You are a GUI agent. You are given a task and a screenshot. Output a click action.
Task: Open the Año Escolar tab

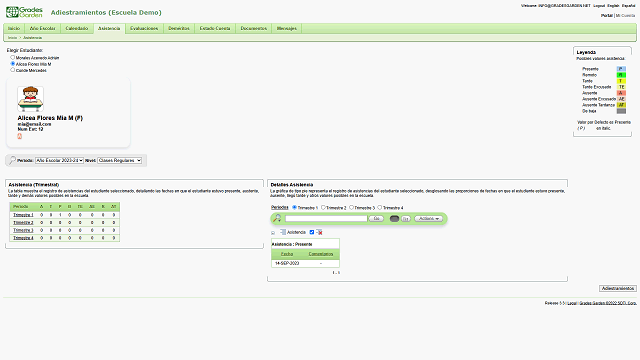click(42, 28)
